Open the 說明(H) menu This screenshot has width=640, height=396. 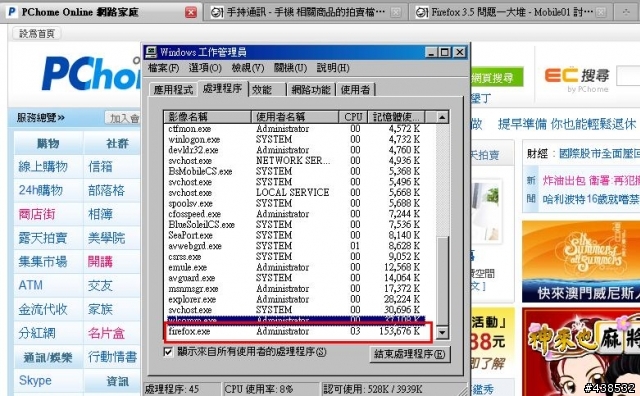(333, 68)
